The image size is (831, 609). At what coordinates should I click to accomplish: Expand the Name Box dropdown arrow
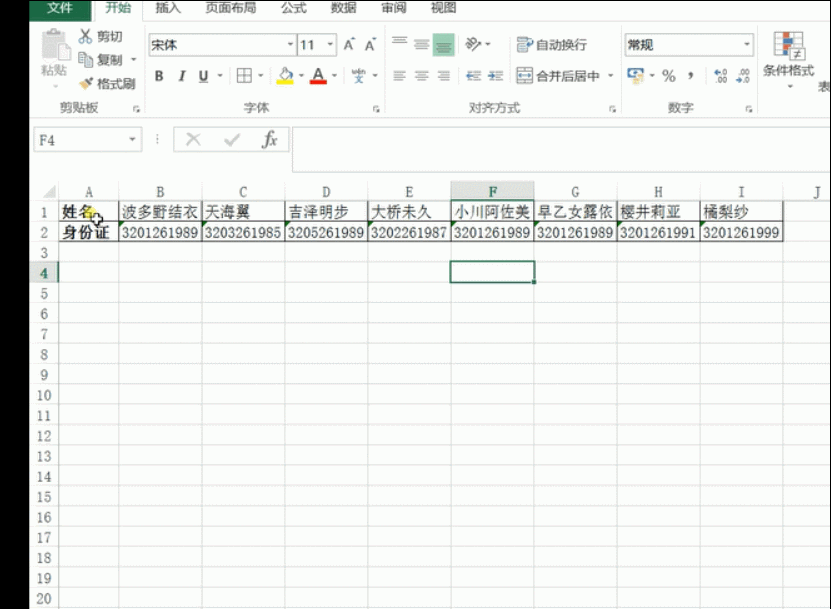(x=132, y=140)
